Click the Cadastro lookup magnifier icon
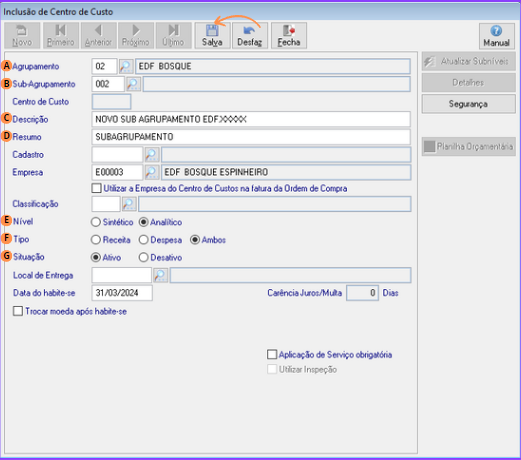This screenshot has width=521, height=460. pos(152,155)
